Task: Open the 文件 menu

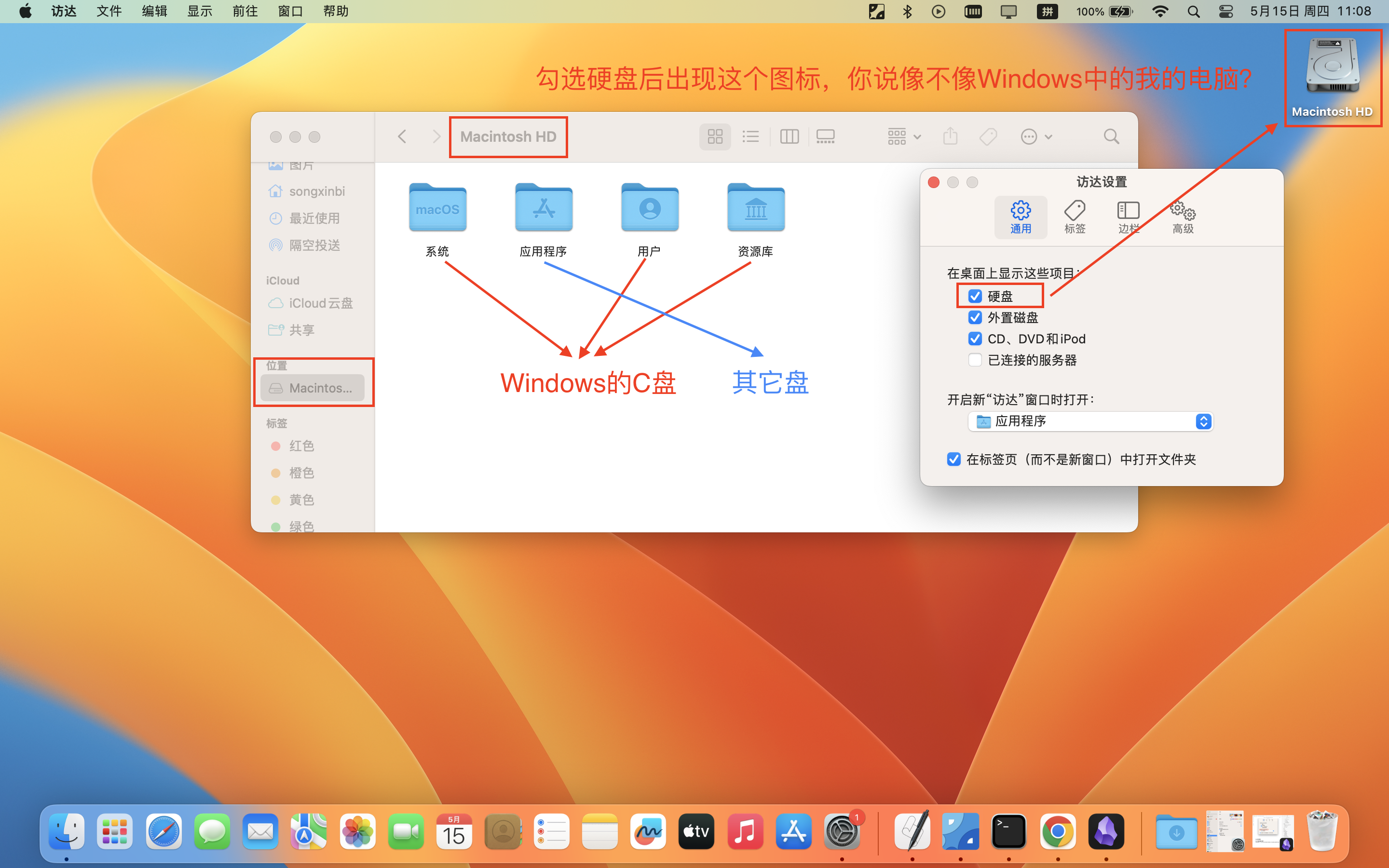Action: coord(109,12)
